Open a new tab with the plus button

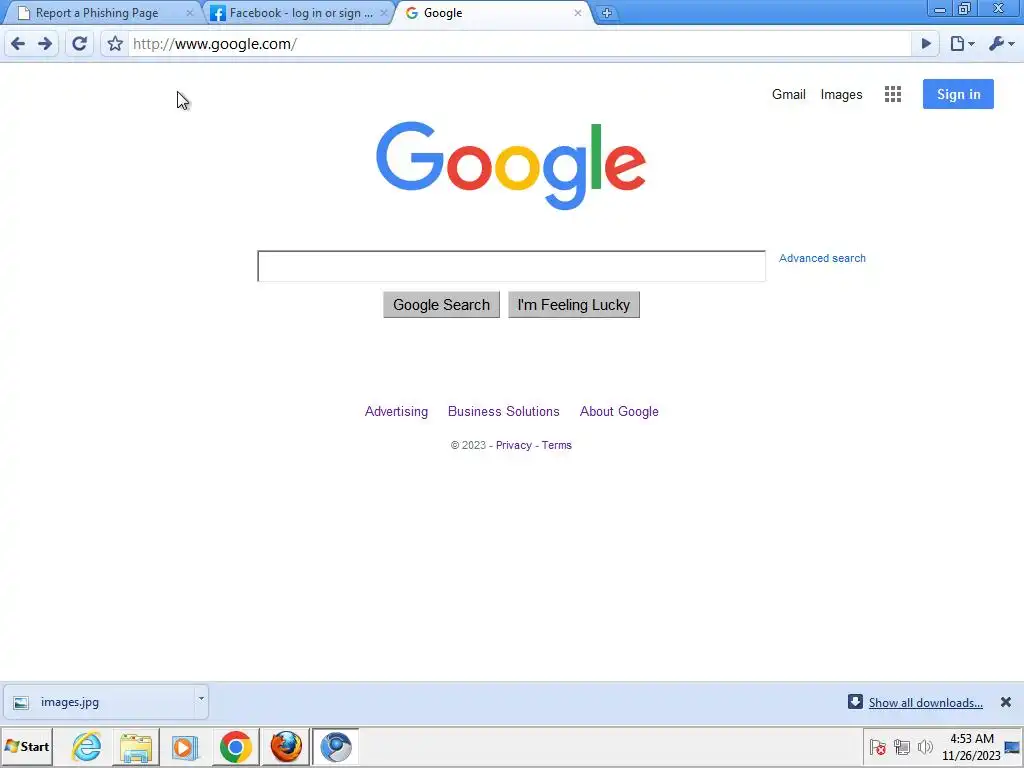(607, 12)
